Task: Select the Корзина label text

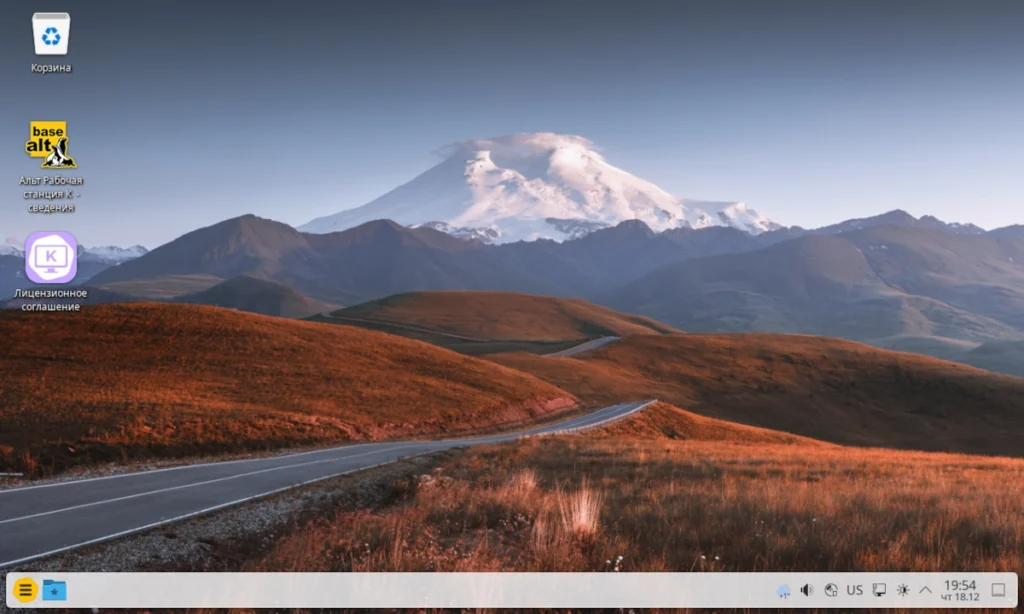Action: (x=51, y=68)
